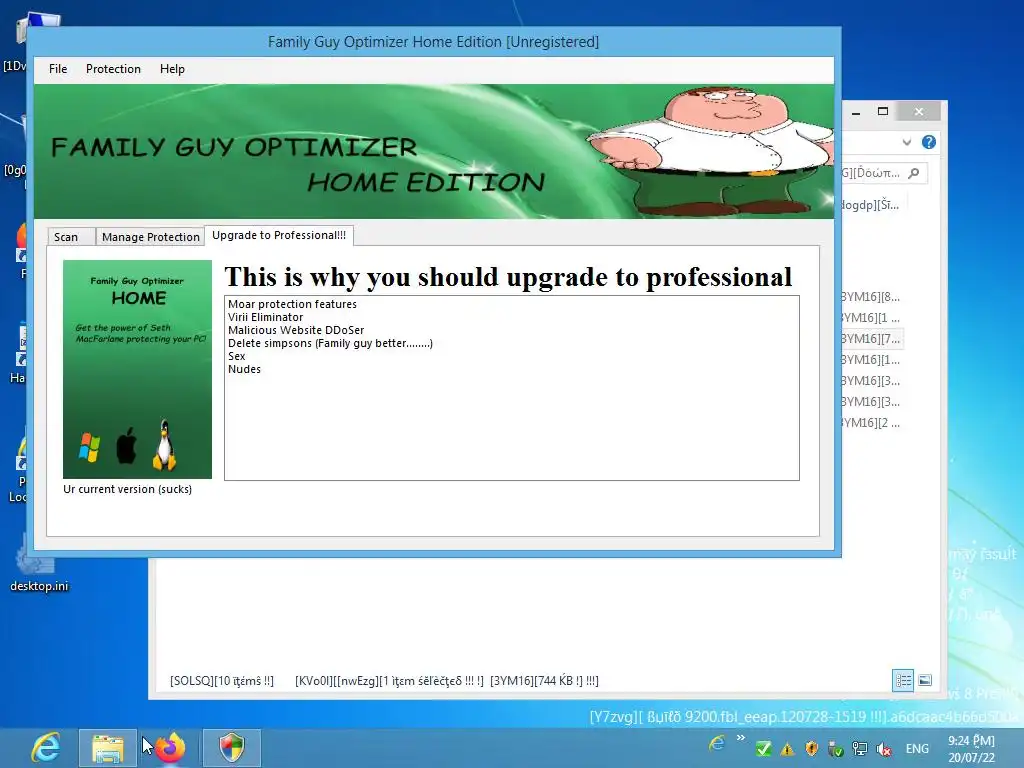Viewport: 1024px width, 768px height.
Task: Click 'Ur current version (sucks)' label
Action: pyautogui.click(x=127, y=489)
